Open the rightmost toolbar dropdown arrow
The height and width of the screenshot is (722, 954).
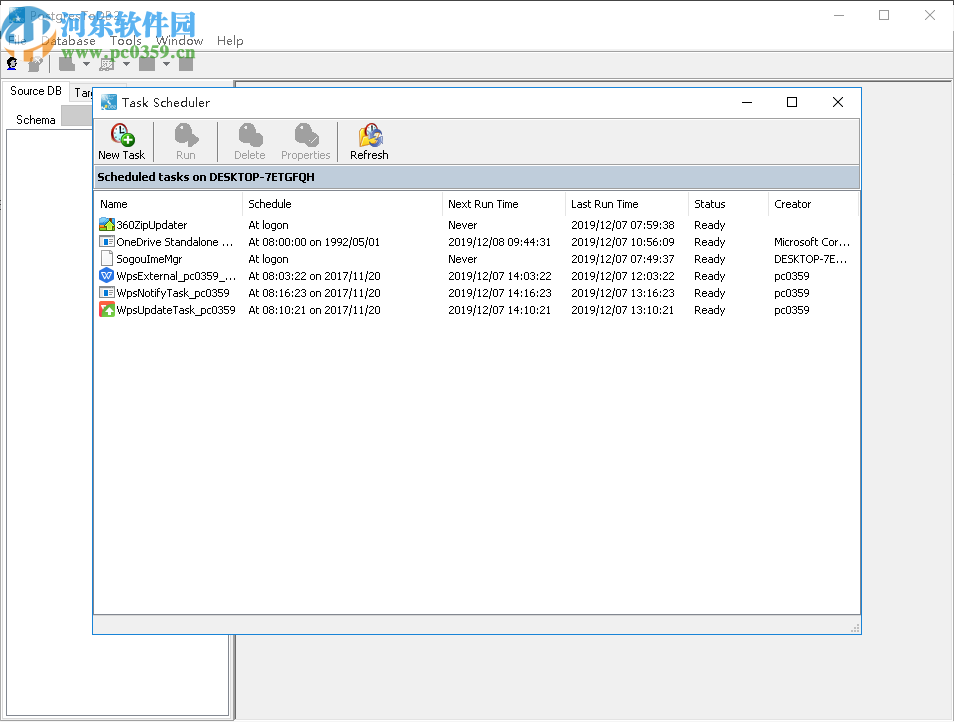tap(166, 63)
